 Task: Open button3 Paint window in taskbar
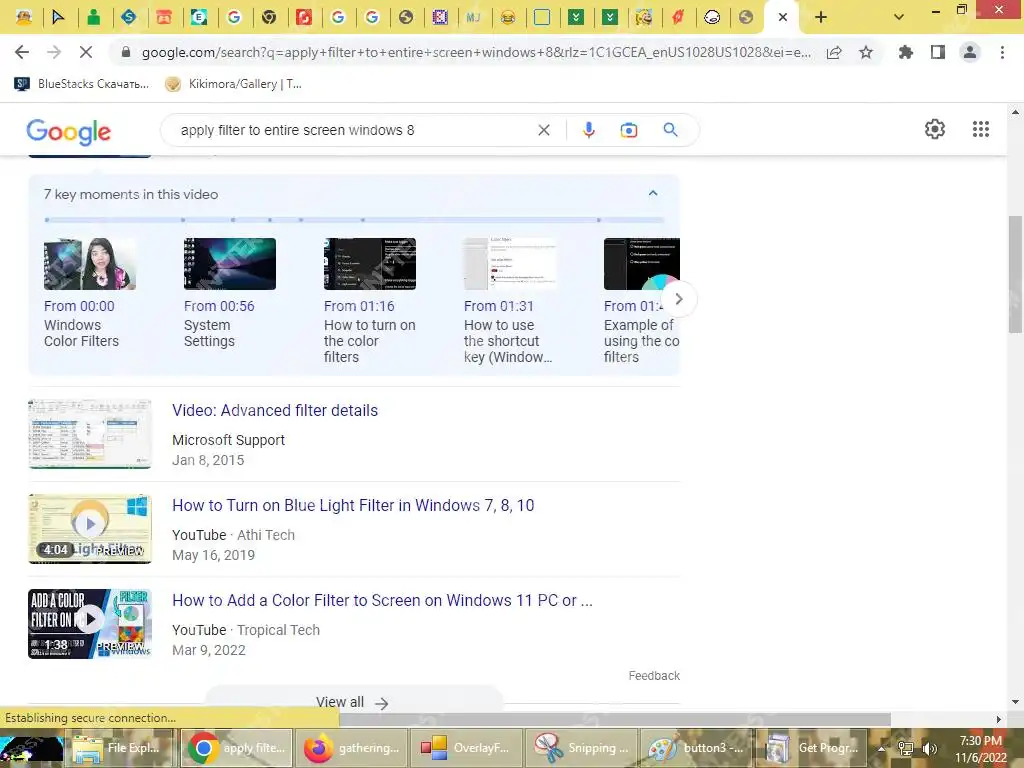click(696, 748)
